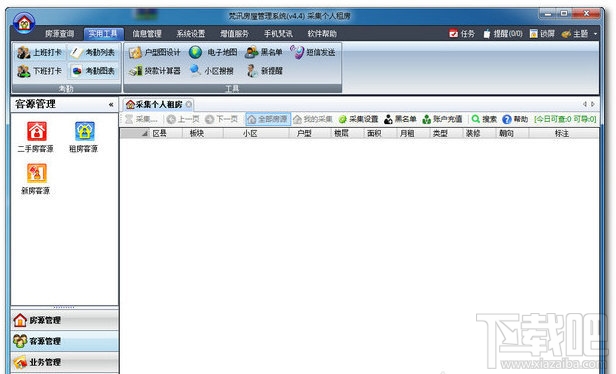This screenshot has width=616, height=374.
Task: Open 增值服务 ribbon tab
Action: pyautogui.click(x=234, y=34)
